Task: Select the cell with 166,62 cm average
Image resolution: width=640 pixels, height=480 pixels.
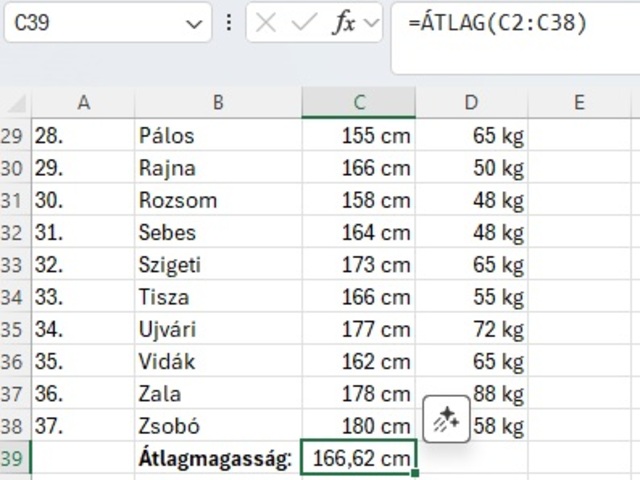Action: pyautogui.click(x=359, y=458)
